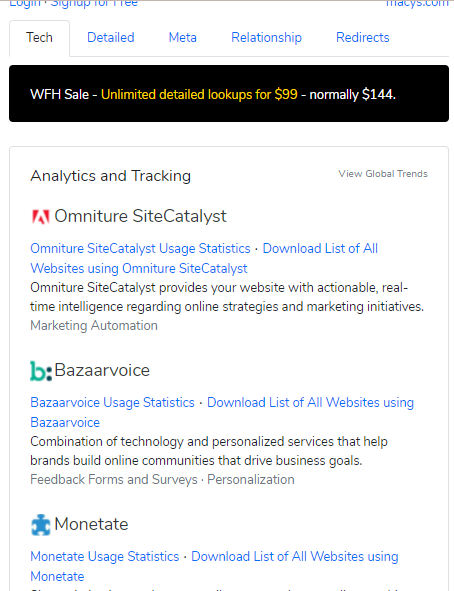
Task: Open the Meta tab
Action: (183, 37)
